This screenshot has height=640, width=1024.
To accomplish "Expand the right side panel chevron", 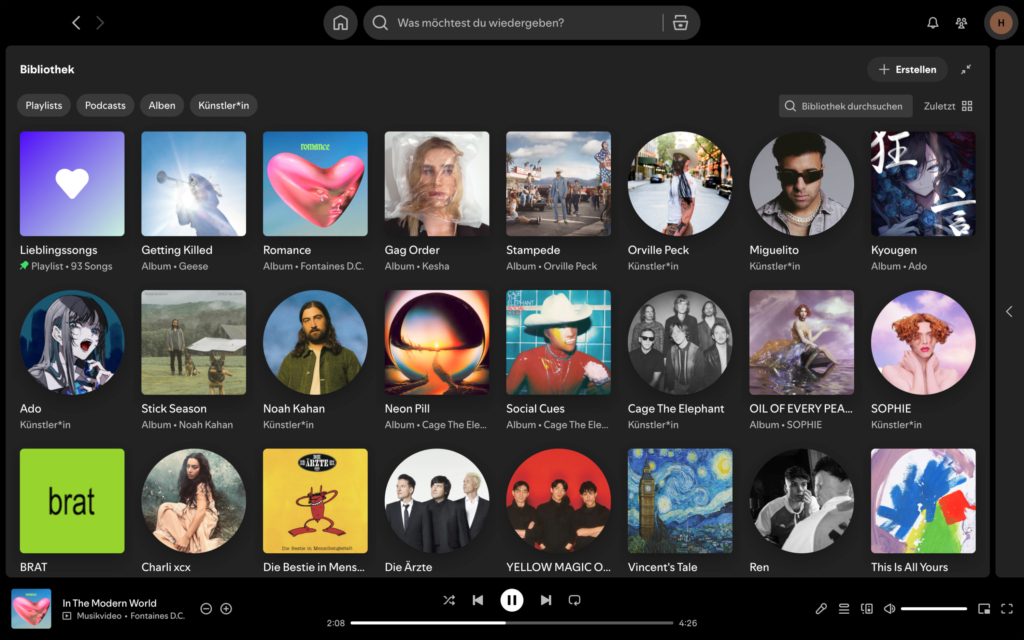I will click(1009, 311).
